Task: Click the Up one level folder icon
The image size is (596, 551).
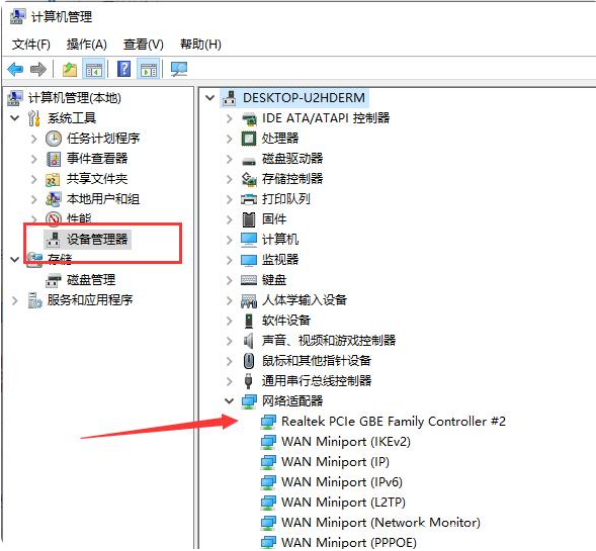Action: click(70, 70)
